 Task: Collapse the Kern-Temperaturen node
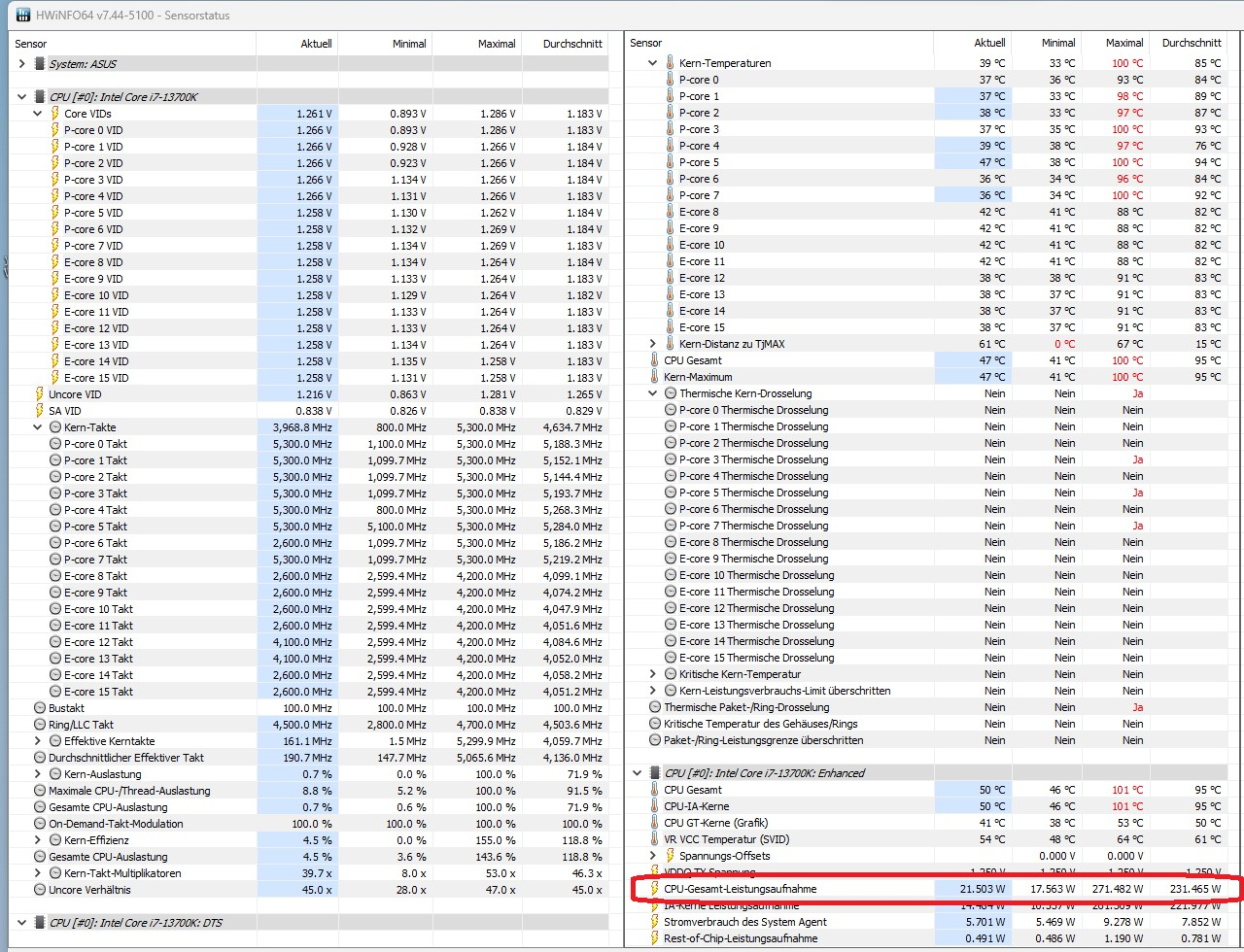click(653, 63)
